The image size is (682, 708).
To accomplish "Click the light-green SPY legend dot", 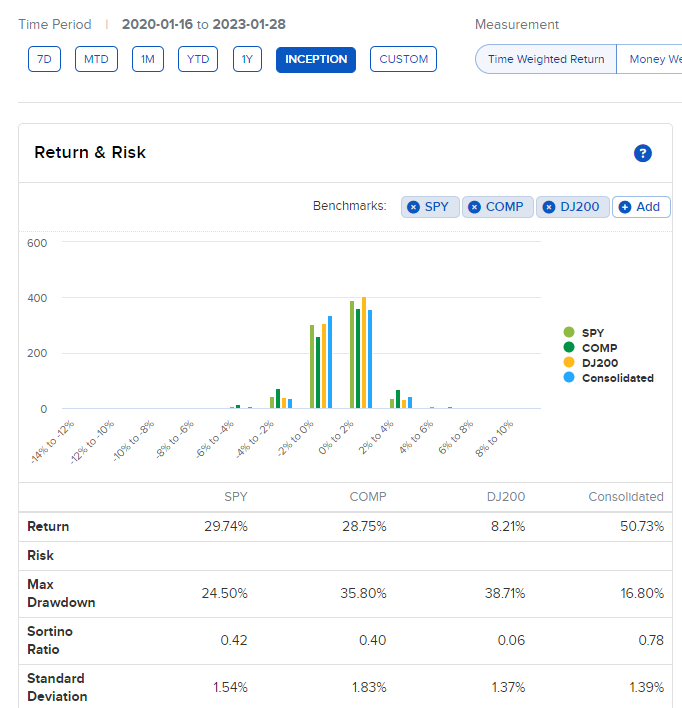I will [x=569, y=332].
